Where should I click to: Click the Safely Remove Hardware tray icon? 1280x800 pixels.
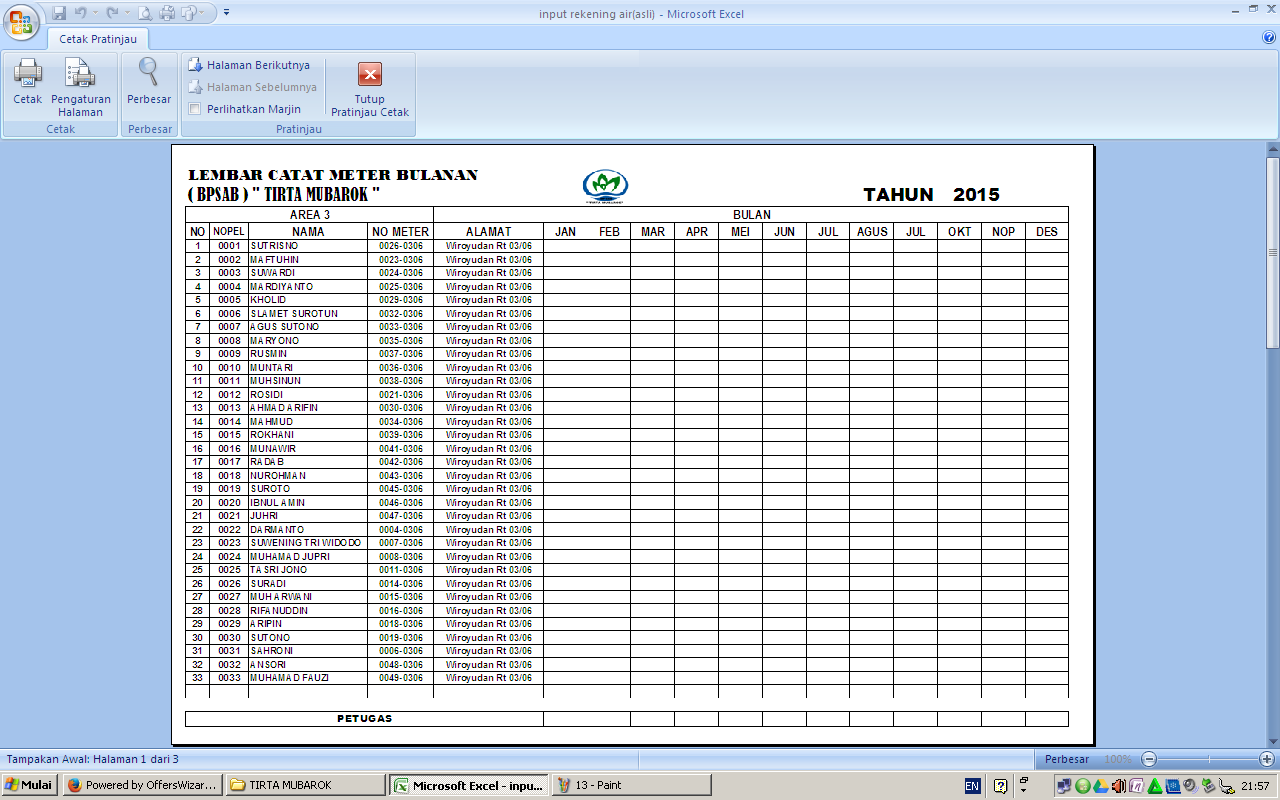coord(1208,786)
